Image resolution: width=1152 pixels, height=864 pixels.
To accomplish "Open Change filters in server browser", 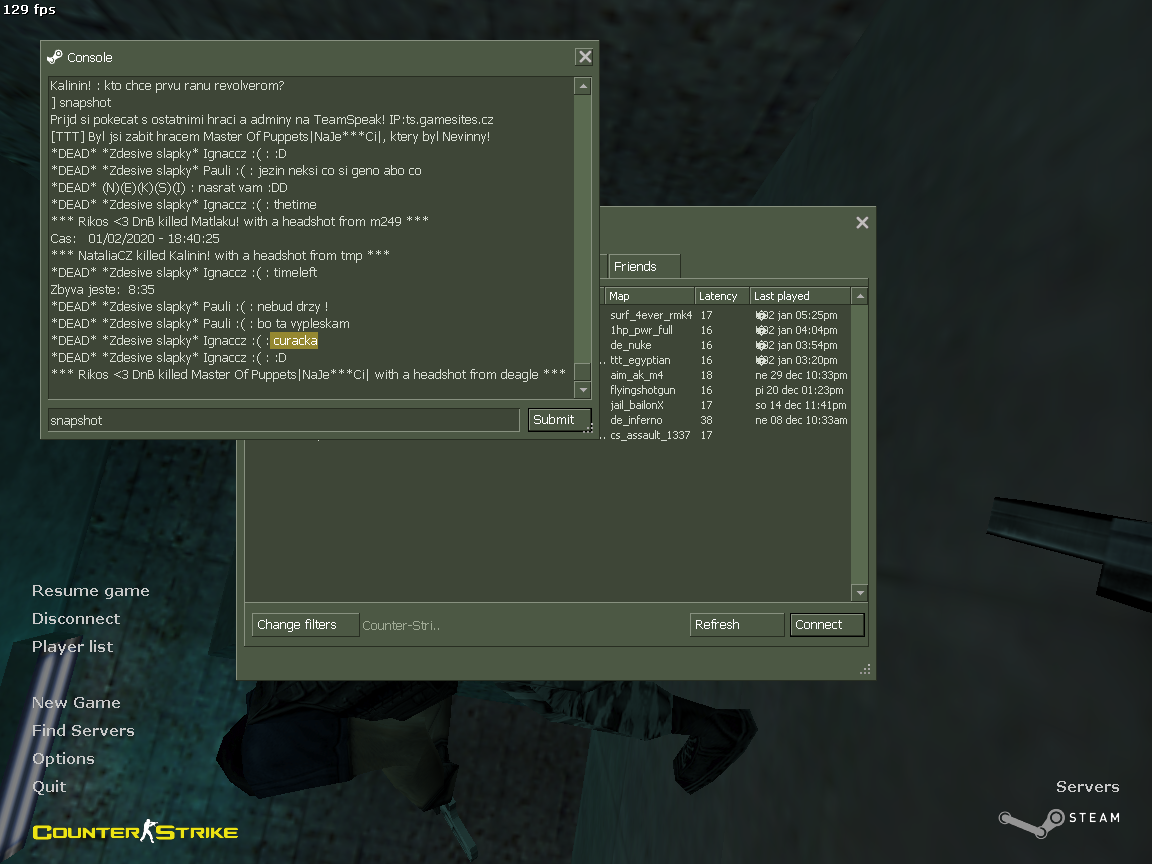I will tap(305, 624).
